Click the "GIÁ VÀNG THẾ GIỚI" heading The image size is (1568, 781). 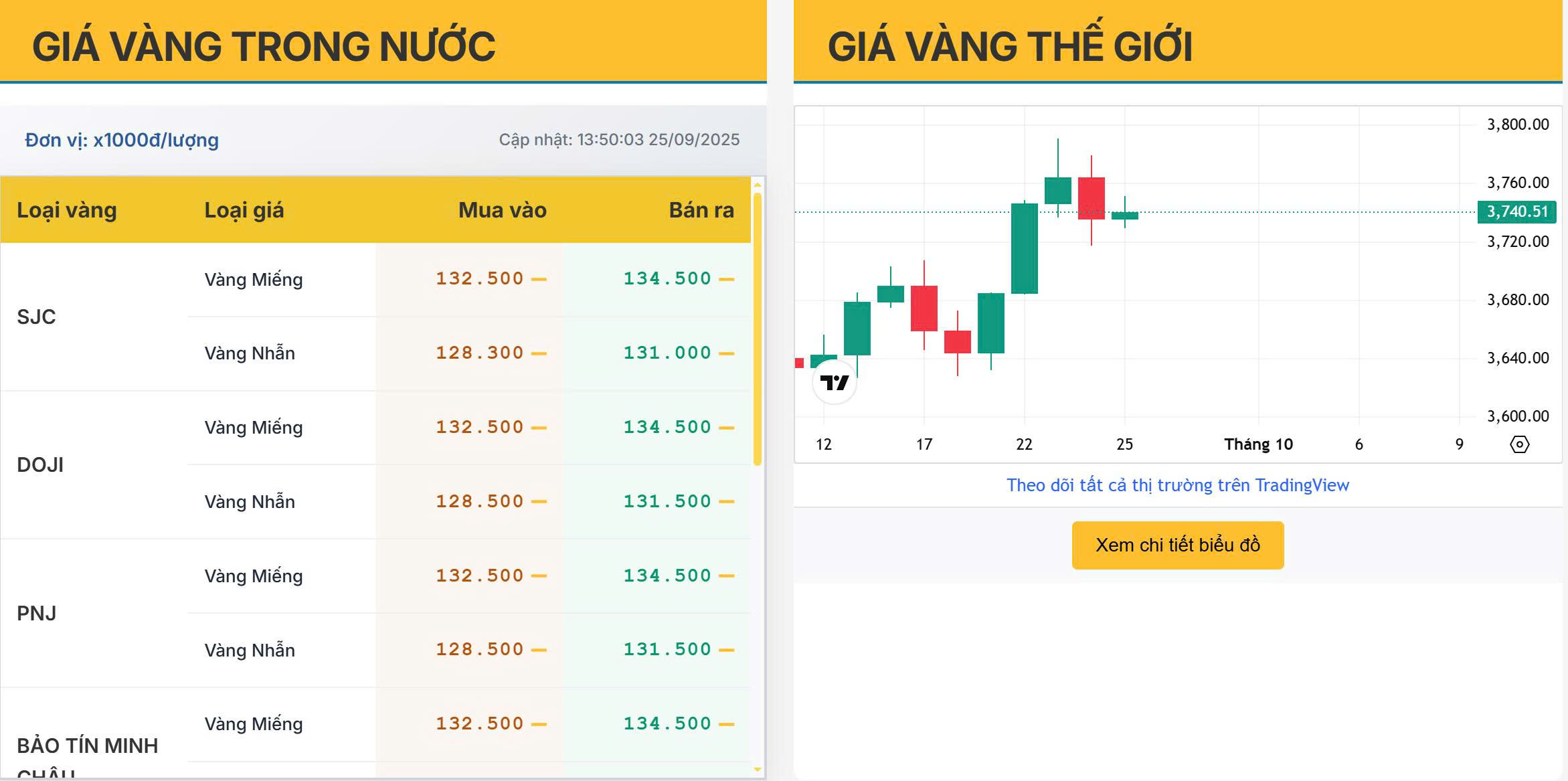coord(1010,46)
